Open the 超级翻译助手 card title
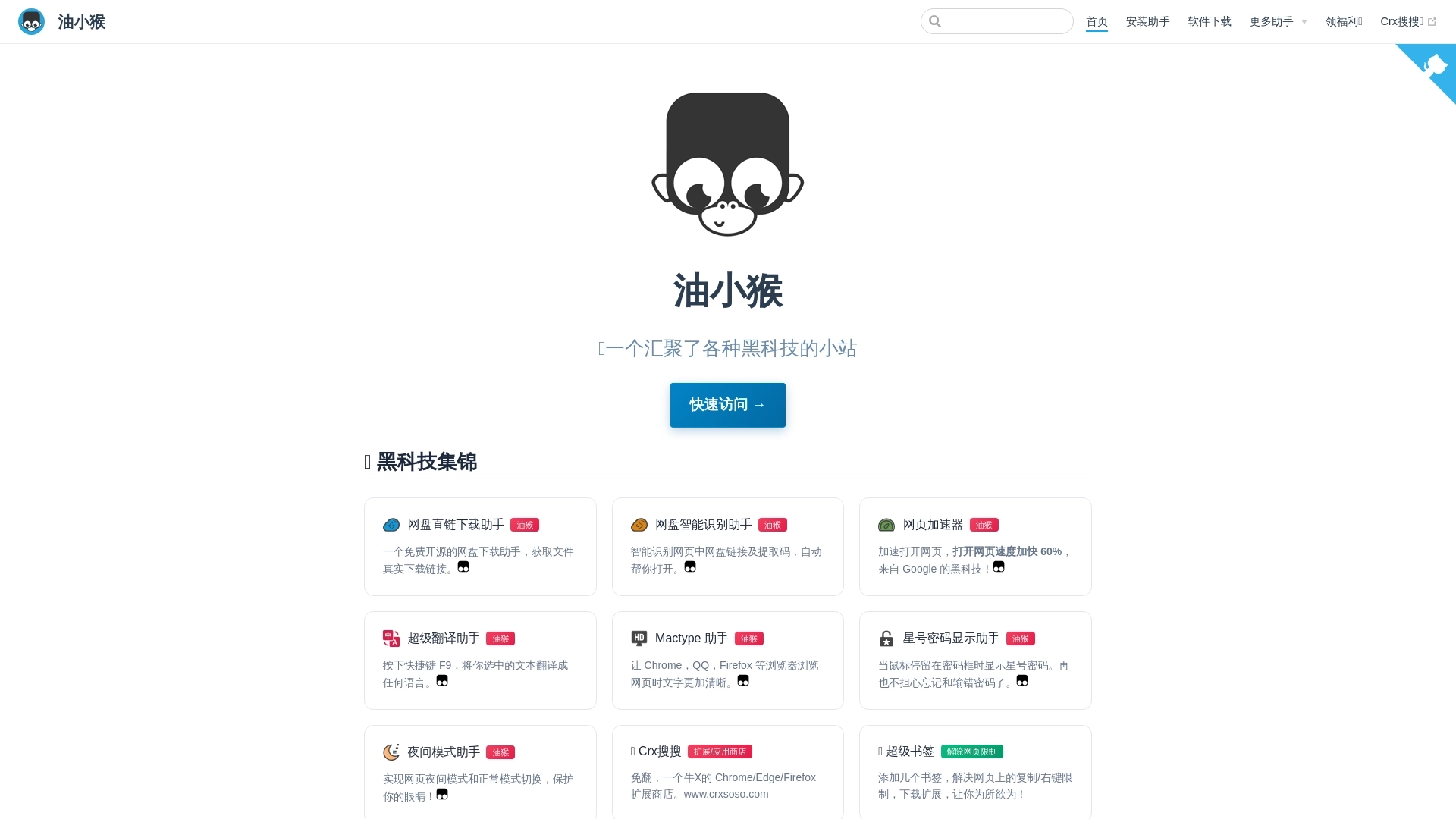1456x819 pixels. click(444, 639)
